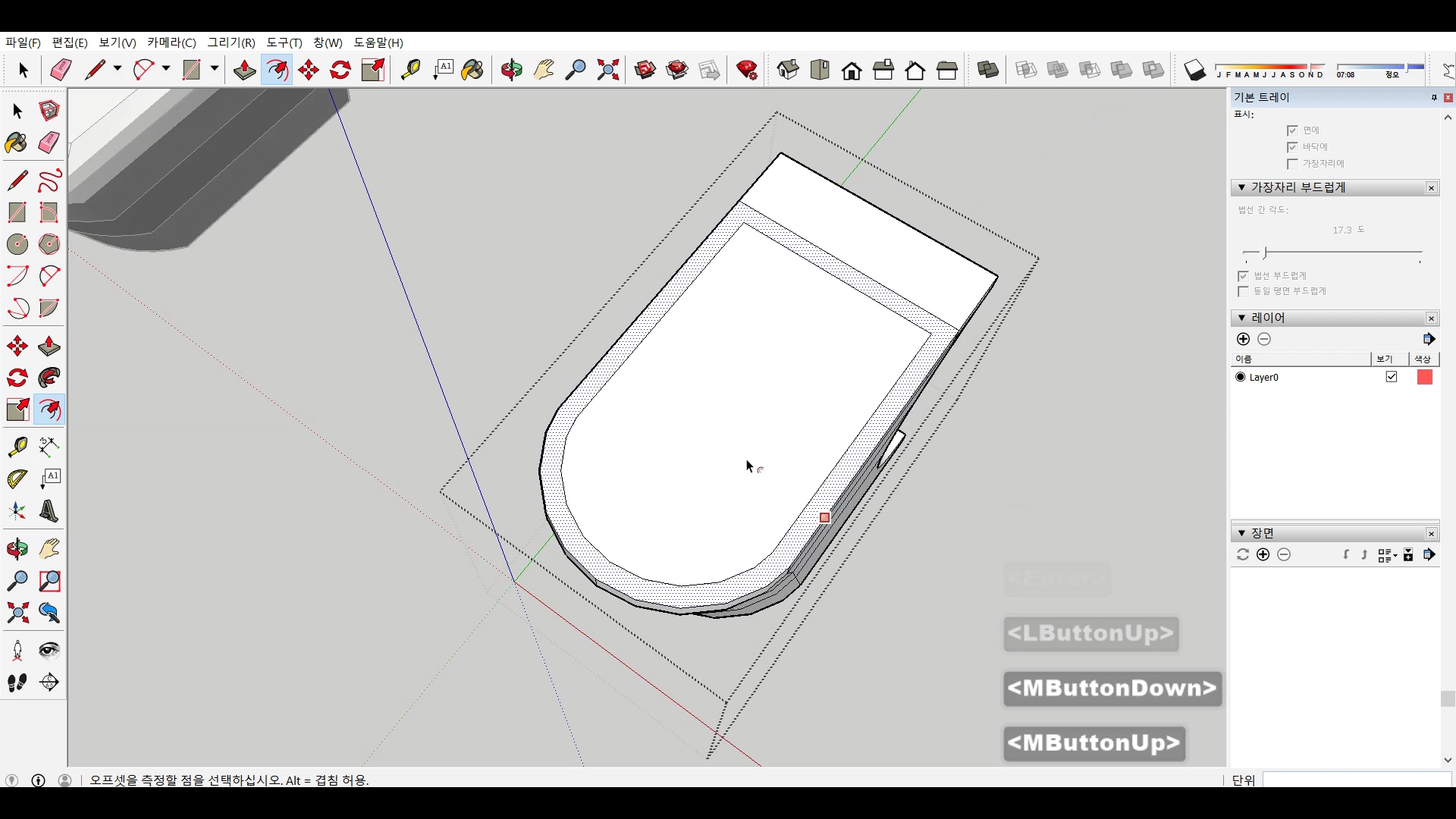Open the shapes tool dropdown arrow
Screen dimensions: 1456x819
215,69
